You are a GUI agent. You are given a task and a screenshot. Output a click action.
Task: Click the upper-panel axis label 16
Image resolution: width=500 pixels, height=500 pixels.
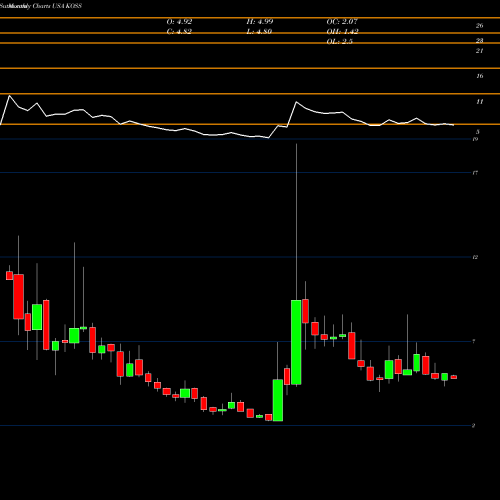pos(479,76)
